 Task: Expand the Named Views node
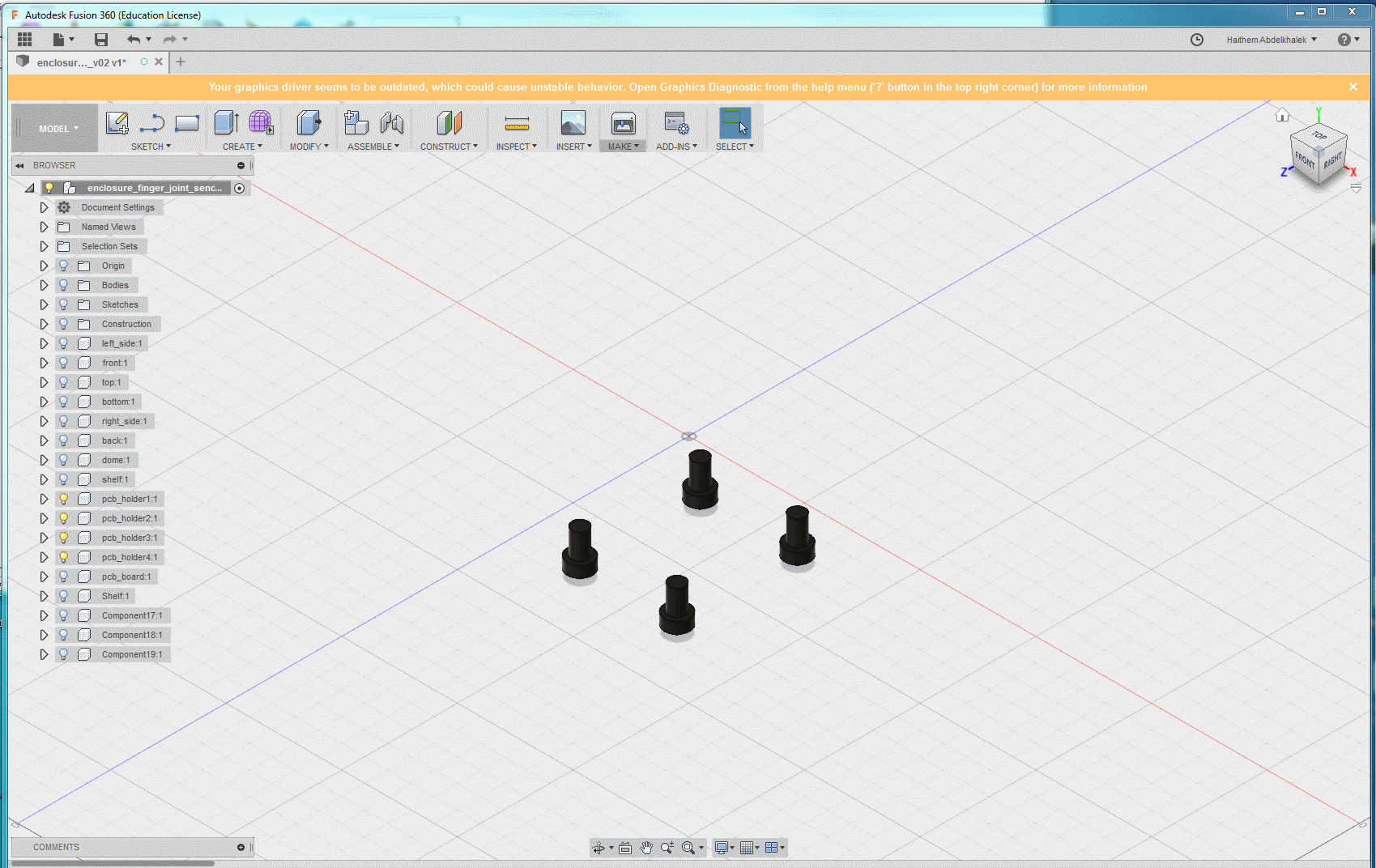44,227
